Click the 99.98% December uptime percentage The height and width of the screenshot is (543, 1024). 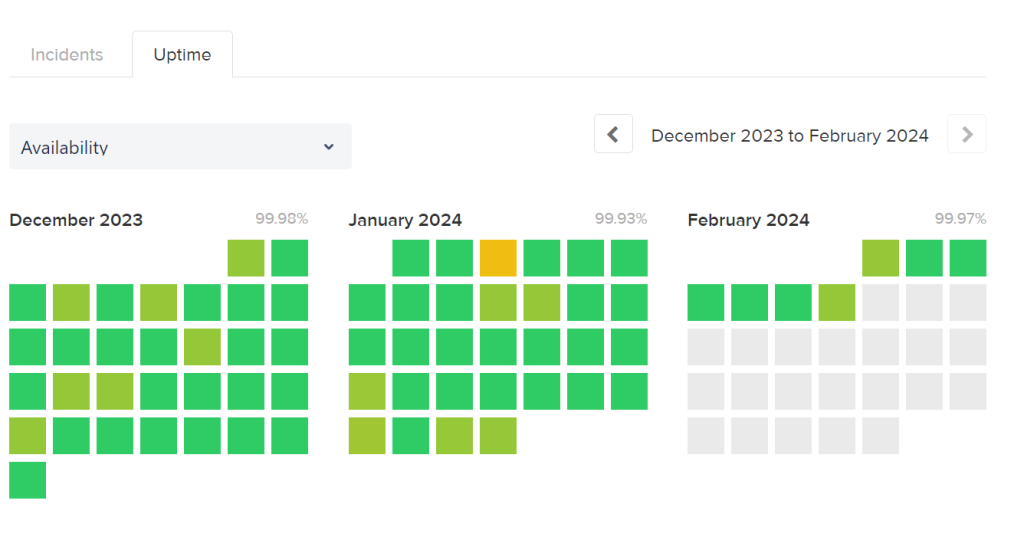(281, 219)
